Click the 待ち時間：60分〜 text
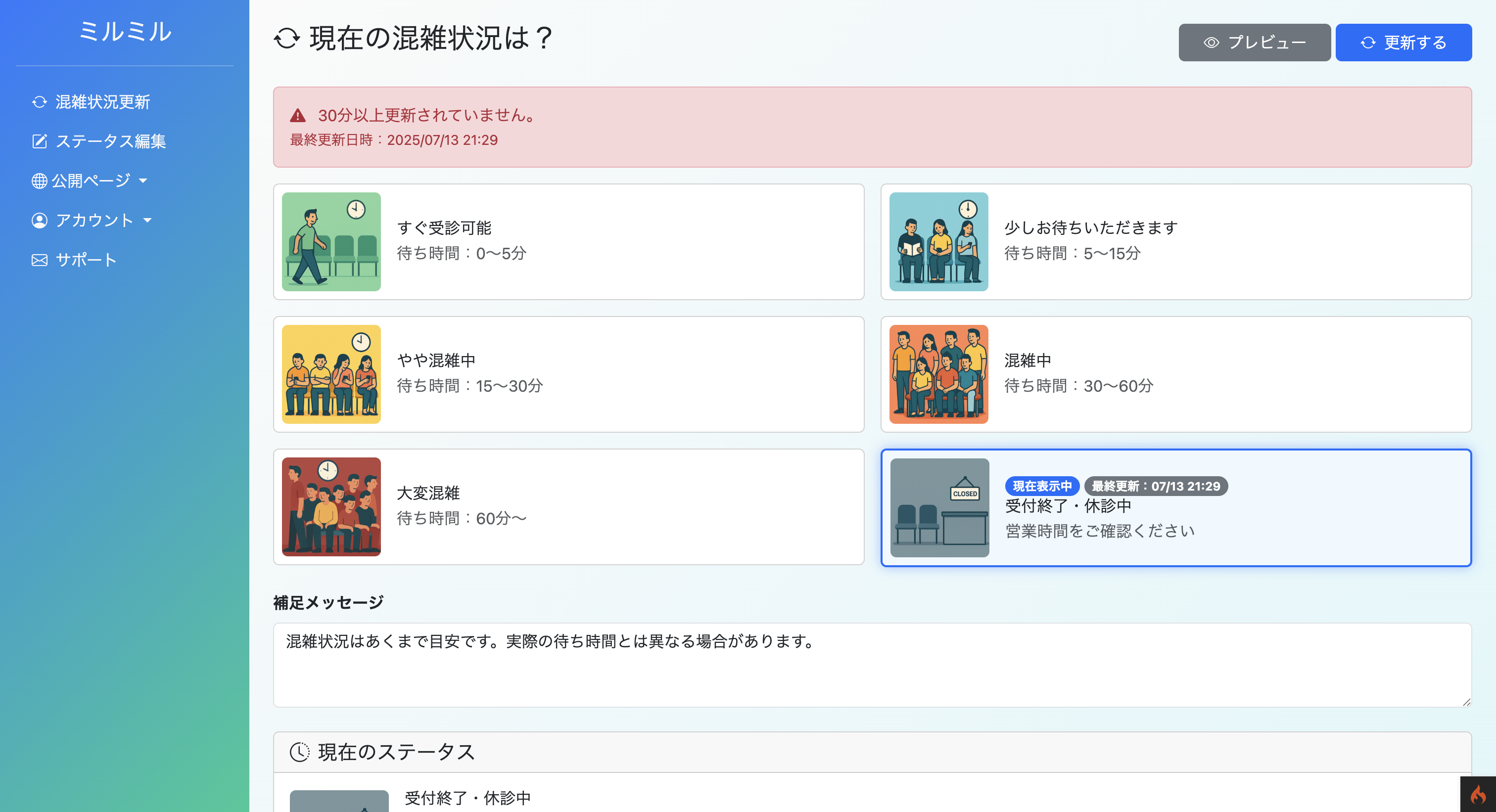Screen dimensions: 1496x812 (462, 518)
